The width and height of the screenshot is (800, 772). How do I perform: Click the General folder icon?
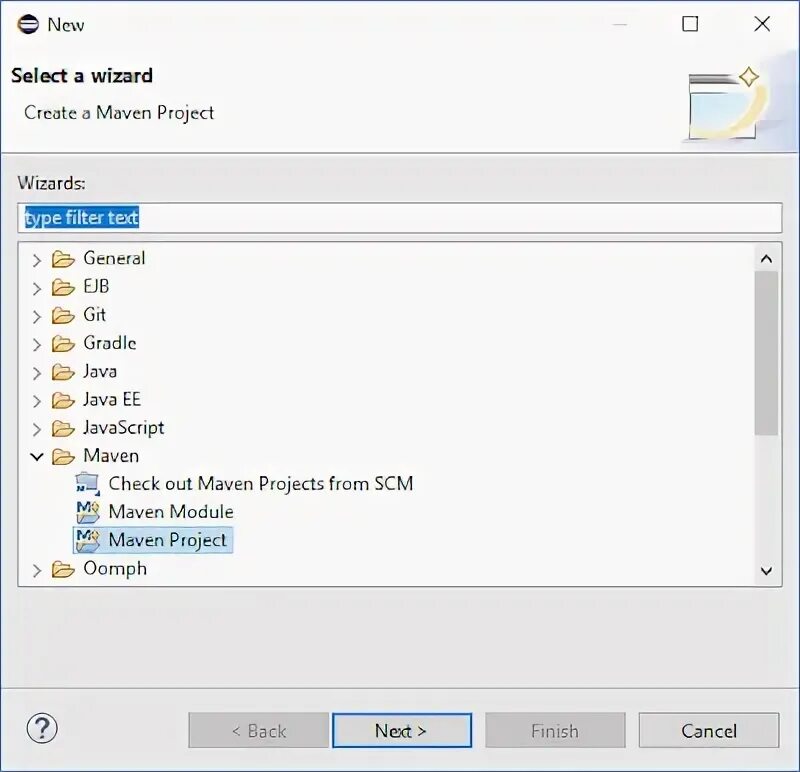63,259
